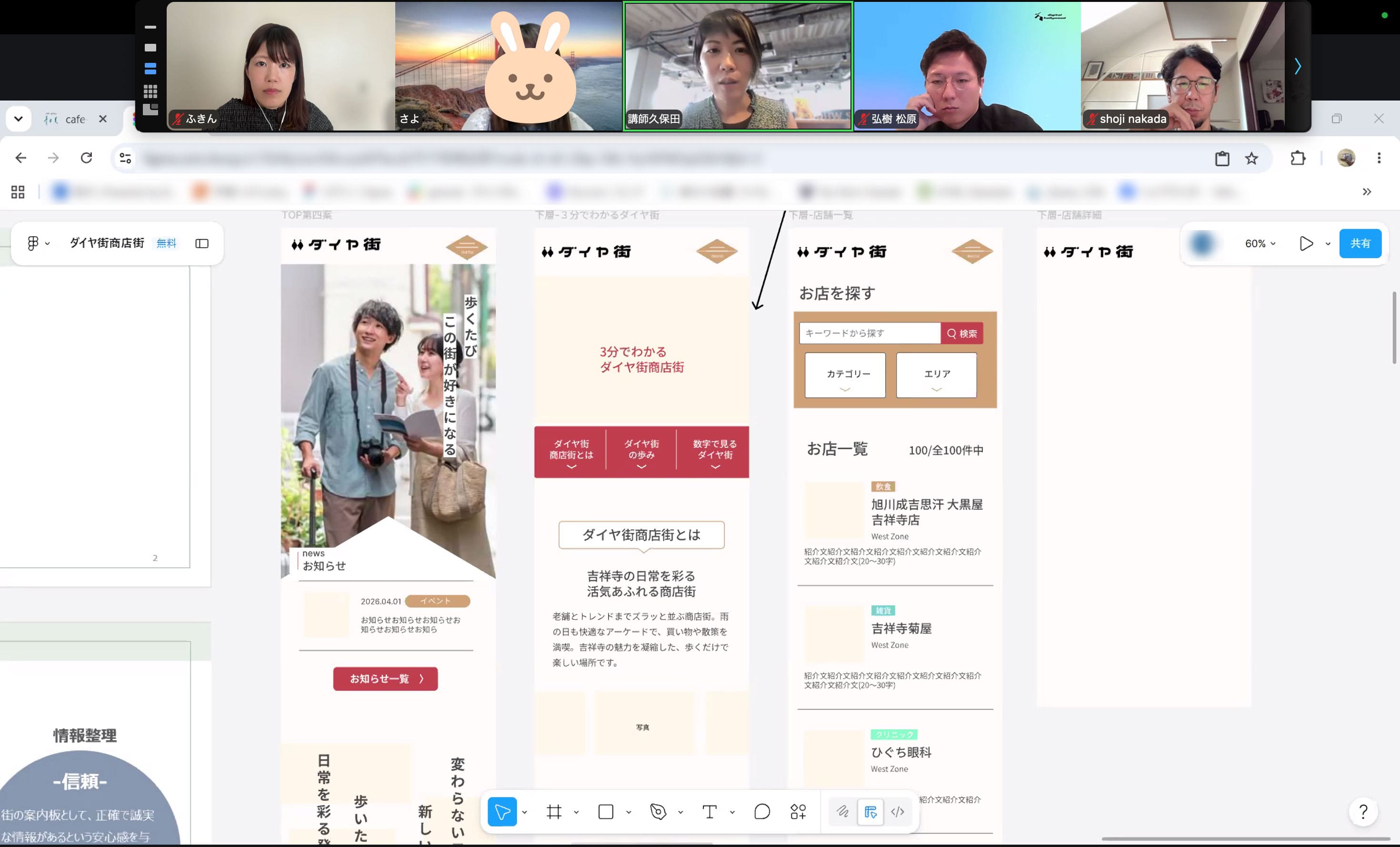
Task: Open Text tool options dropdown
Action: click(x=732, y=812)
